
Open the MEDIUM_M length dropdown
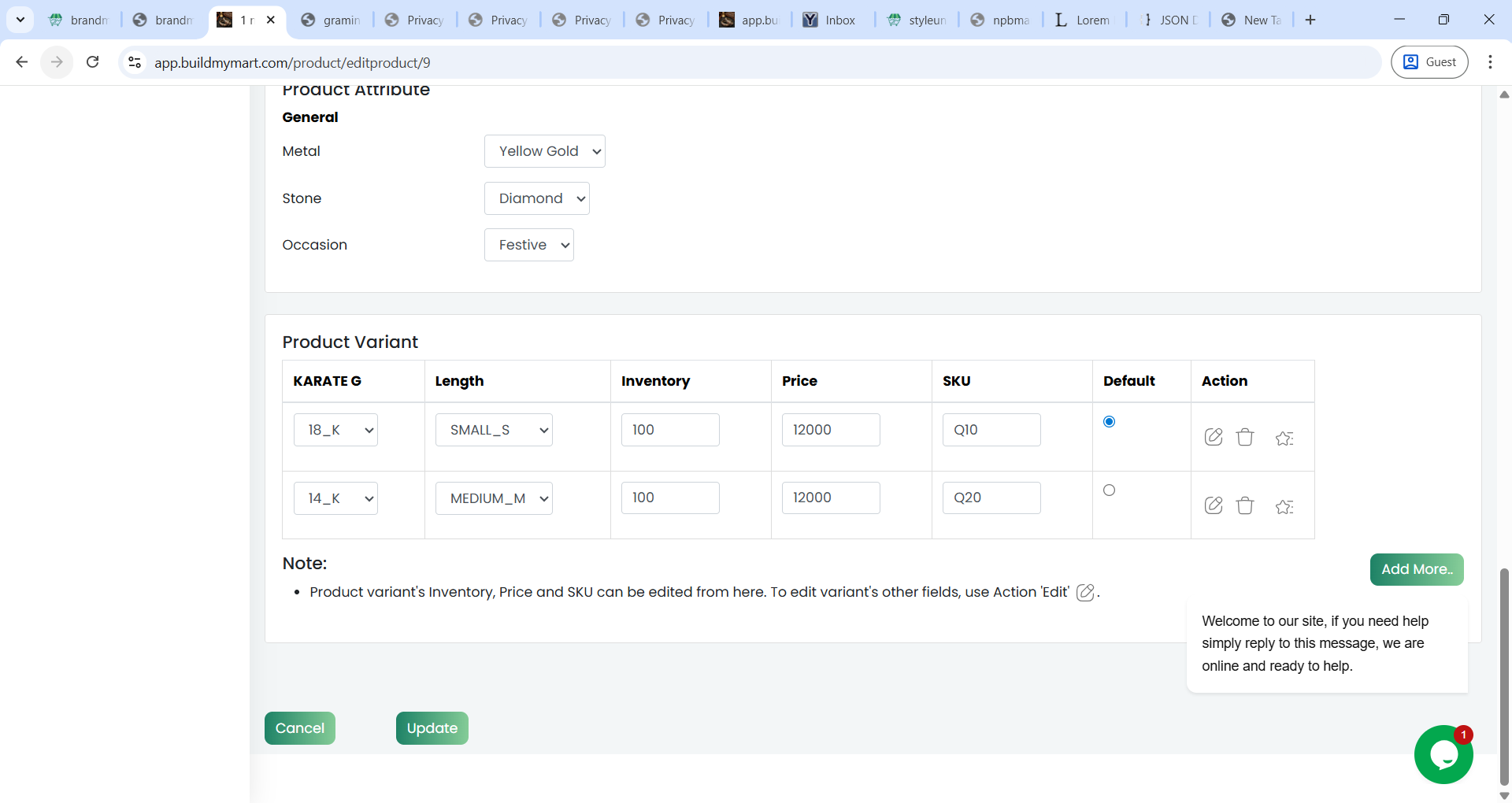[x=494, y=498]
